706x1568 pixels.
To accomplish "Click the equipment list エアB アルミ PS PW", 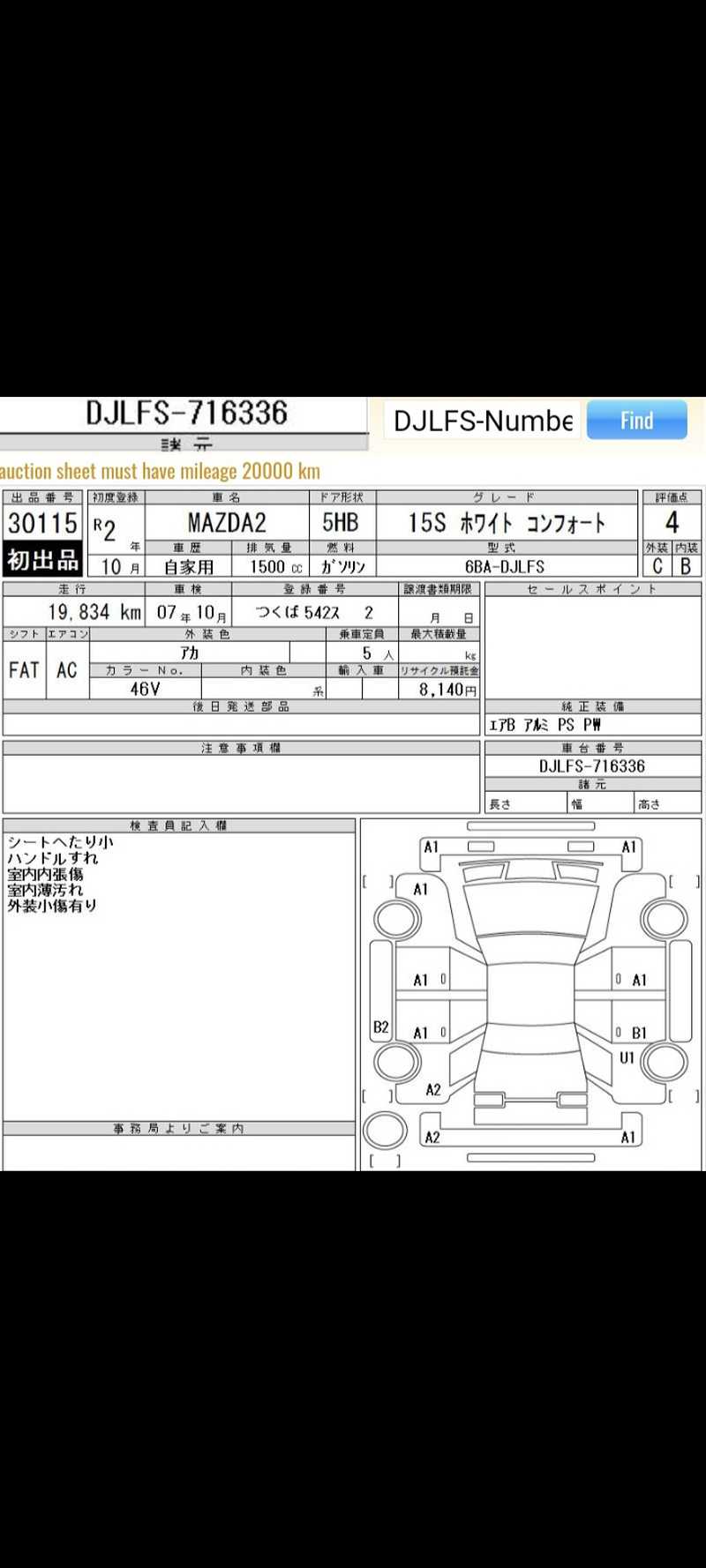I will 545,725.
